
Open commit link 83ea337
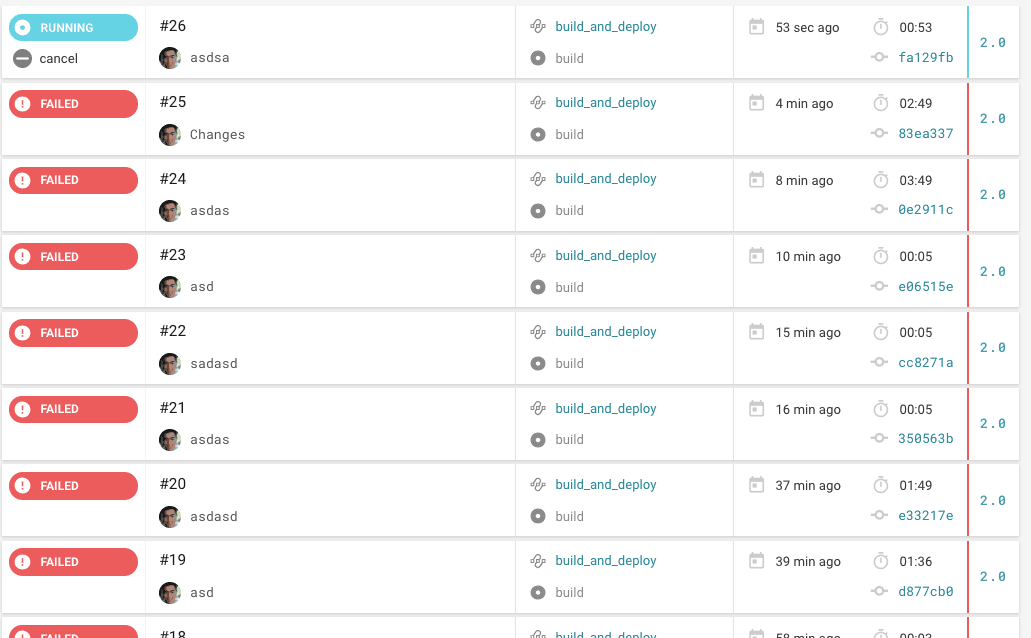pyautogui.click(x=925, y=134)
